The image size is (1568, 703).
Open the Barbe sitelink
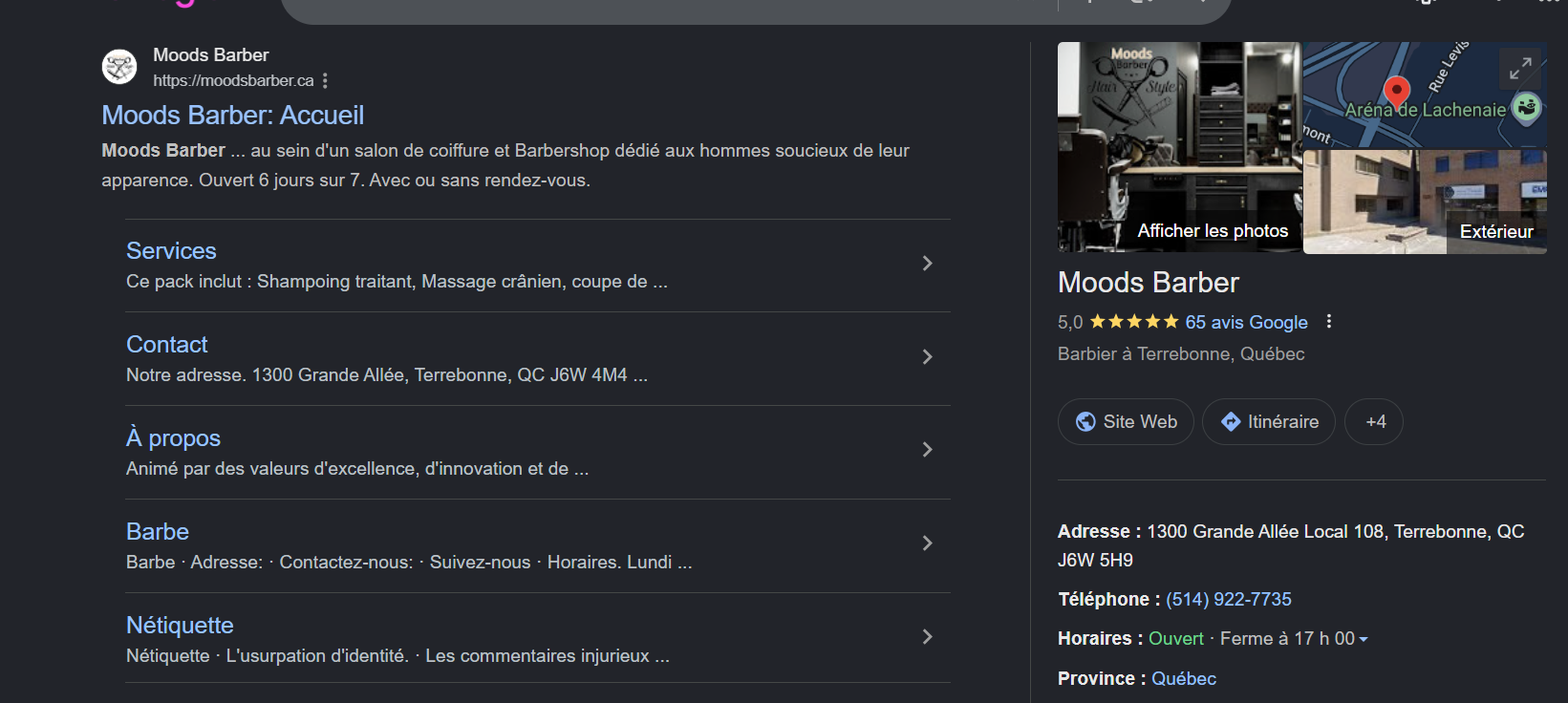coord(158,532)
